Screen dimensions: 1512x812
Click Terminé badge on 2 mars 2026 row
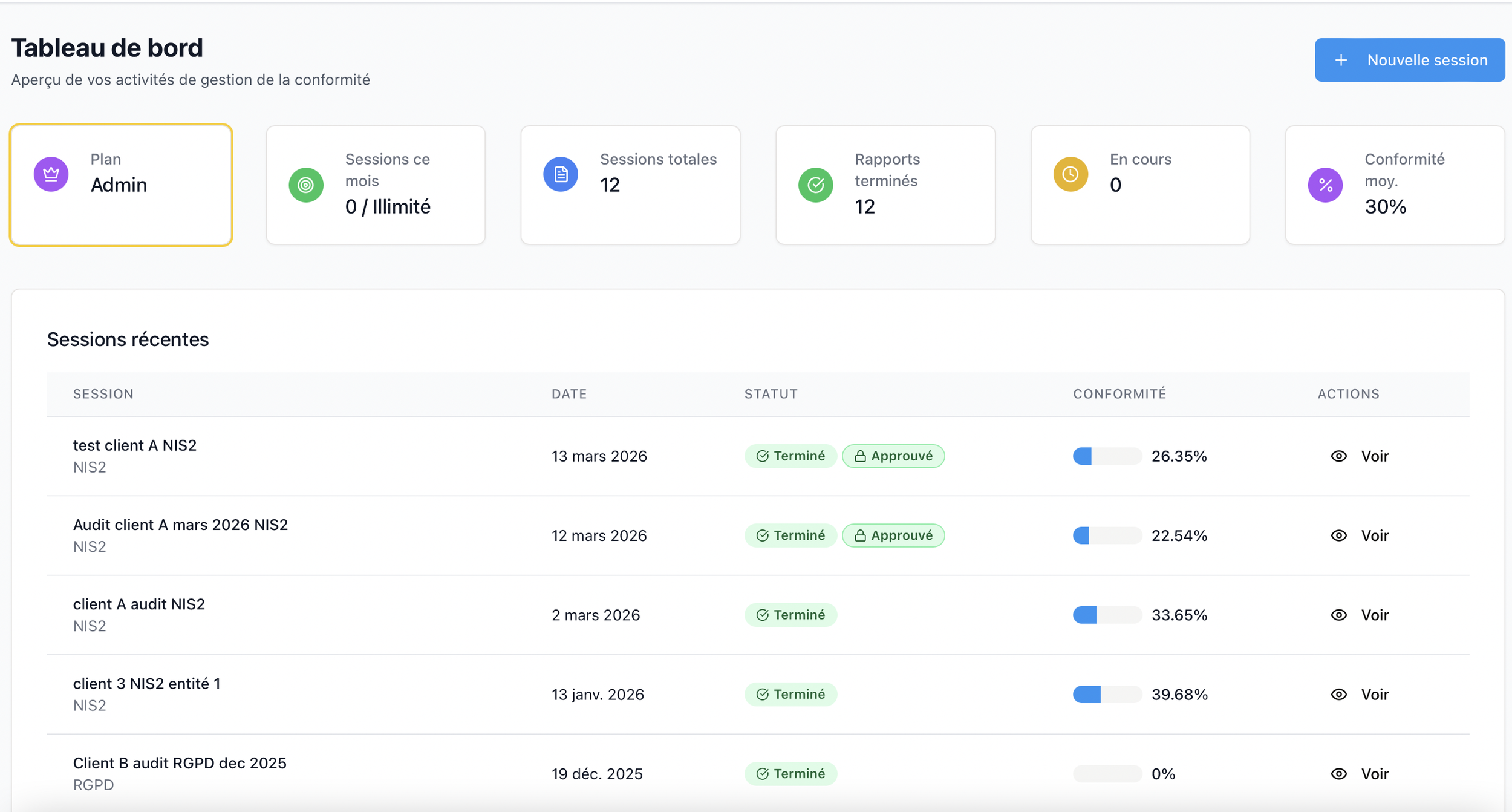coord(790,615)
